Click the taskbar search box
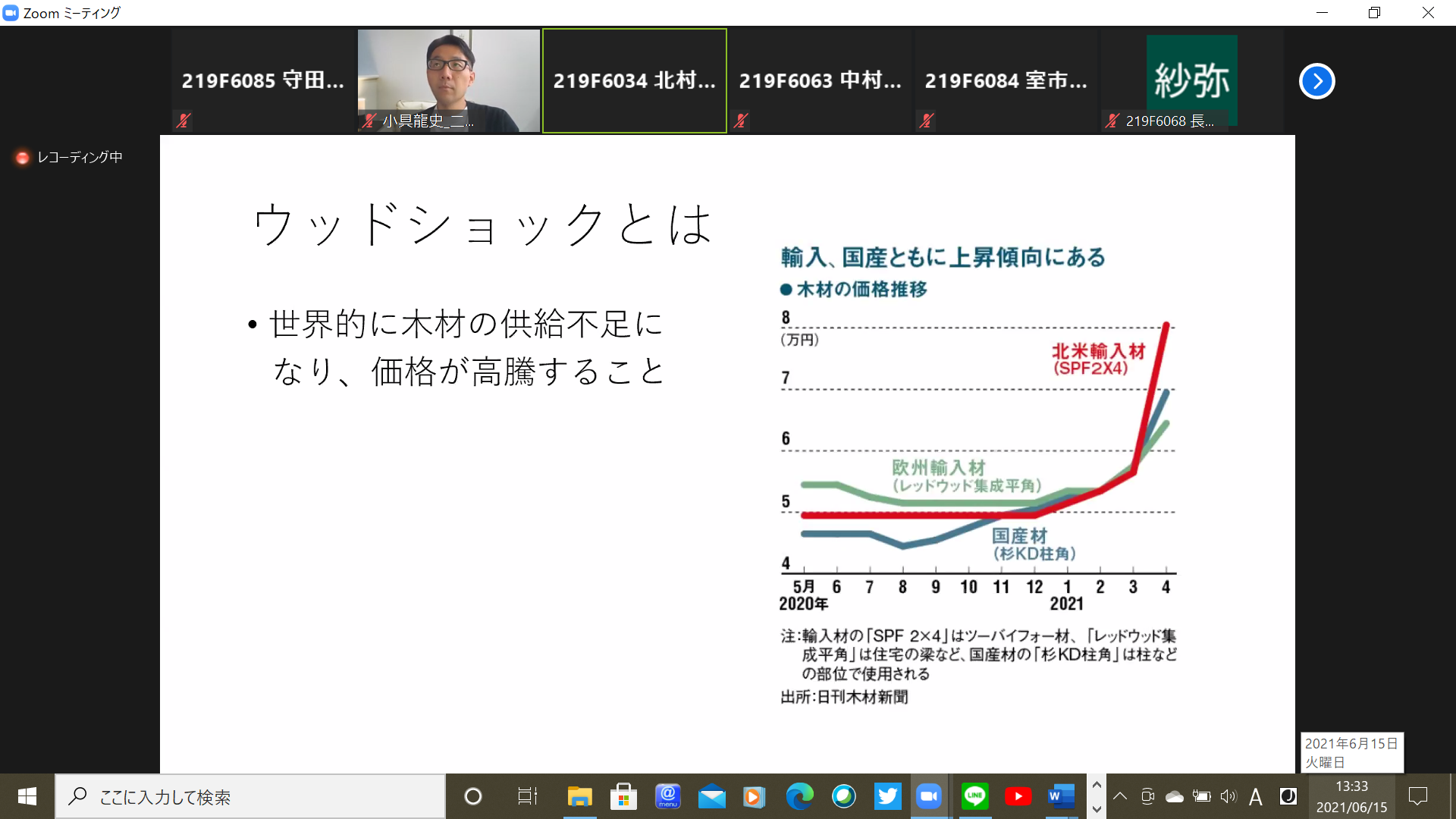Viewport: 1456px width, 819px height. [x=250, y=796]
